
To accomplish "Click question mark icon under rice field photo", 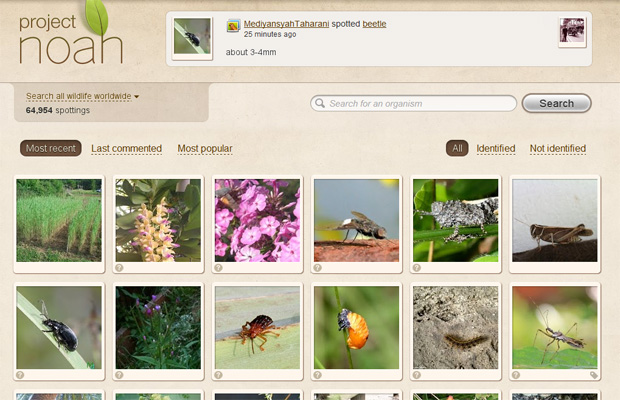I will (x=20, y=268).
